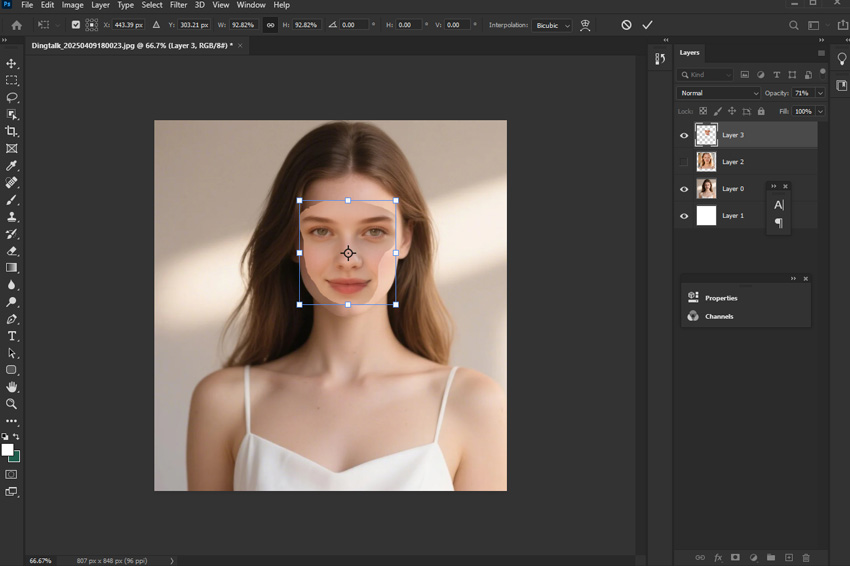Click the foreground color swatch
Image resolution: width=850 pixels, height=566 pixels.
(7, 449)
